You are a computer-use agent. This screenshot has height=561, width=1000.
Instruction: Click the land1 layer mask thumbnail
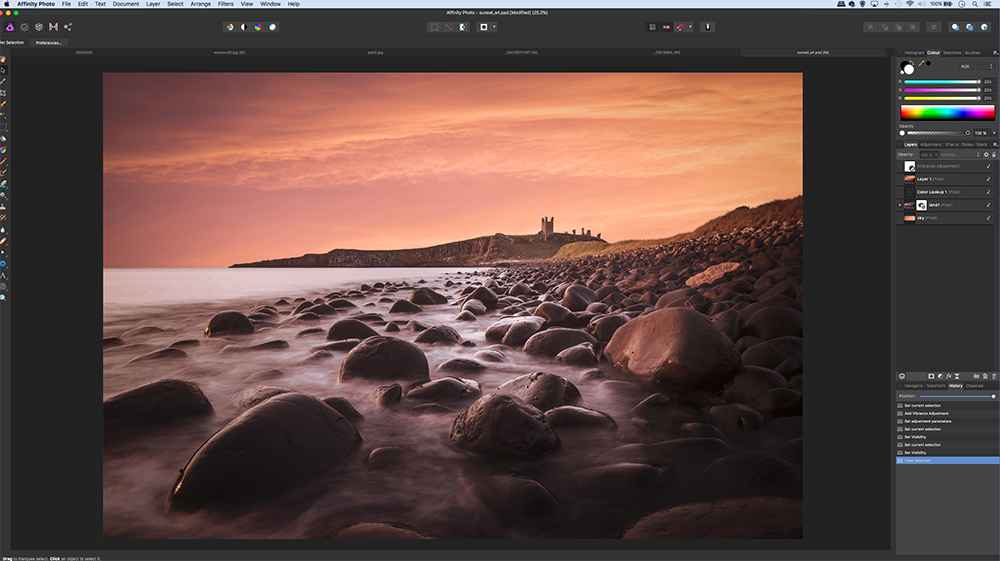coord(922,205)
